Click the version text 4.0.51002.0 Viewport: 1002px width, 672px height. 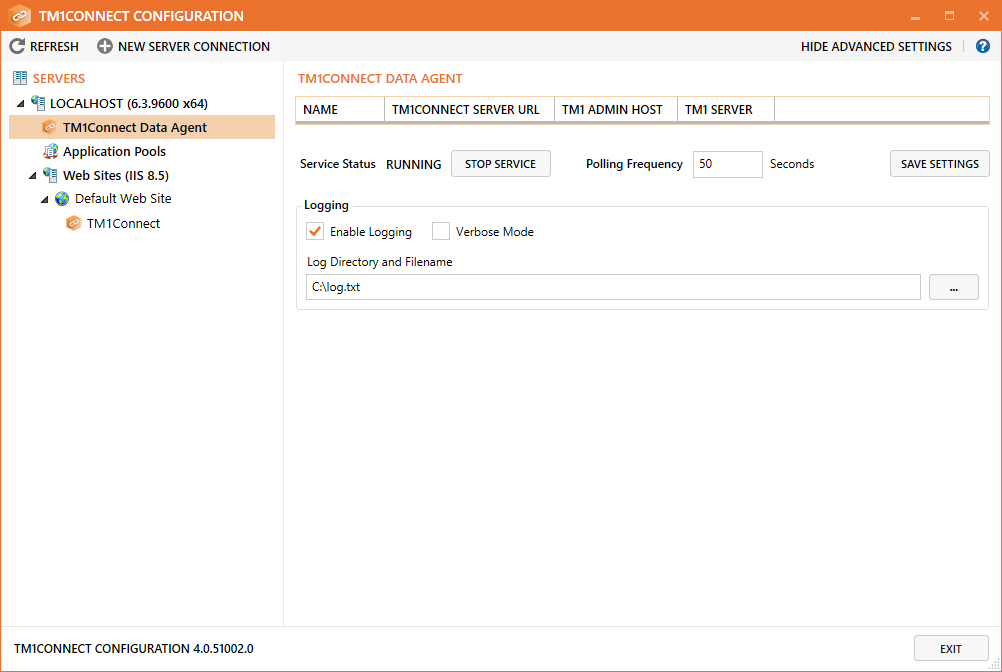pos(223,648)
